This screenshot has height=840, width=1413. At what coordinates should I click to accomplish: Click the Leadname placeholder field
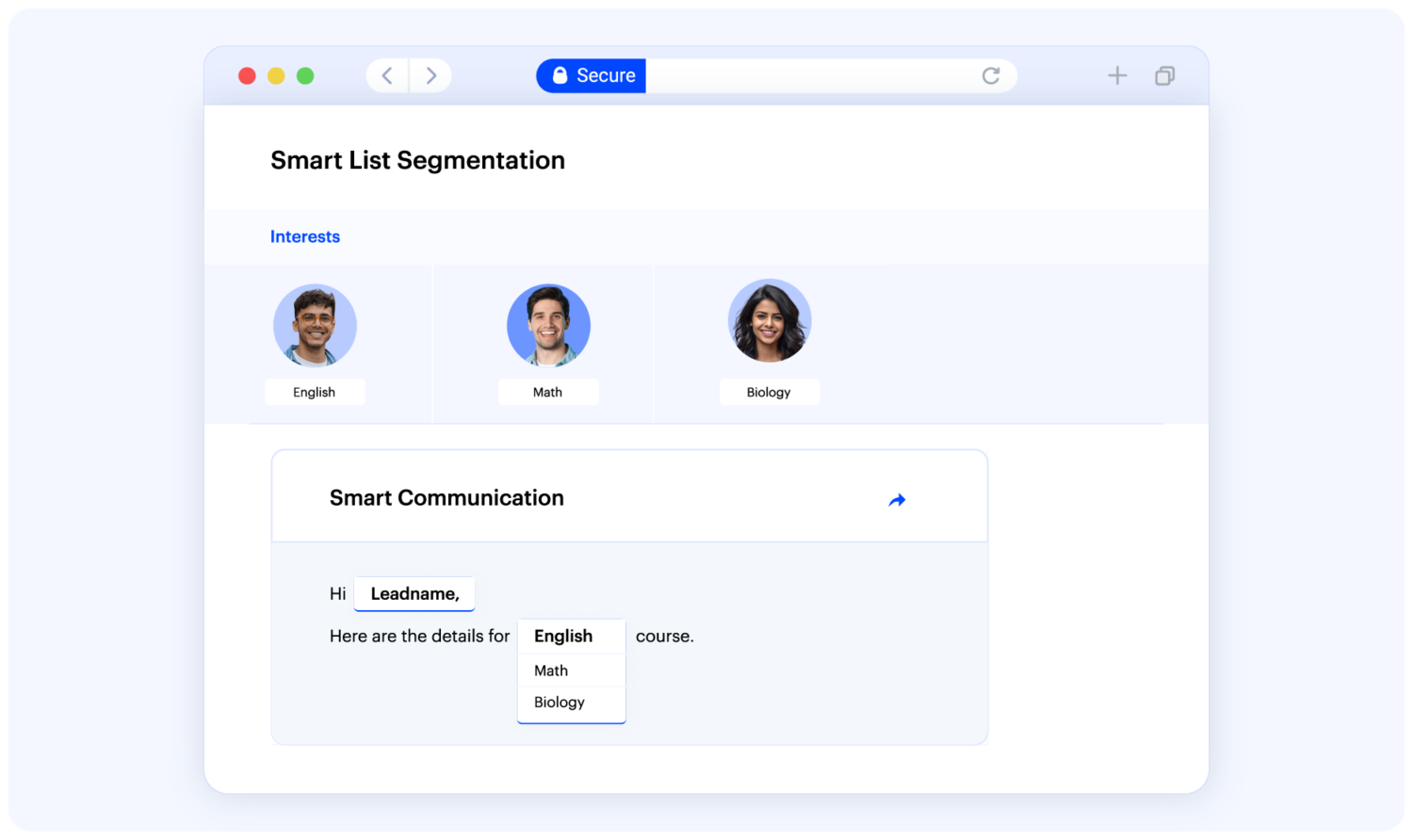[x=414, y=594]
